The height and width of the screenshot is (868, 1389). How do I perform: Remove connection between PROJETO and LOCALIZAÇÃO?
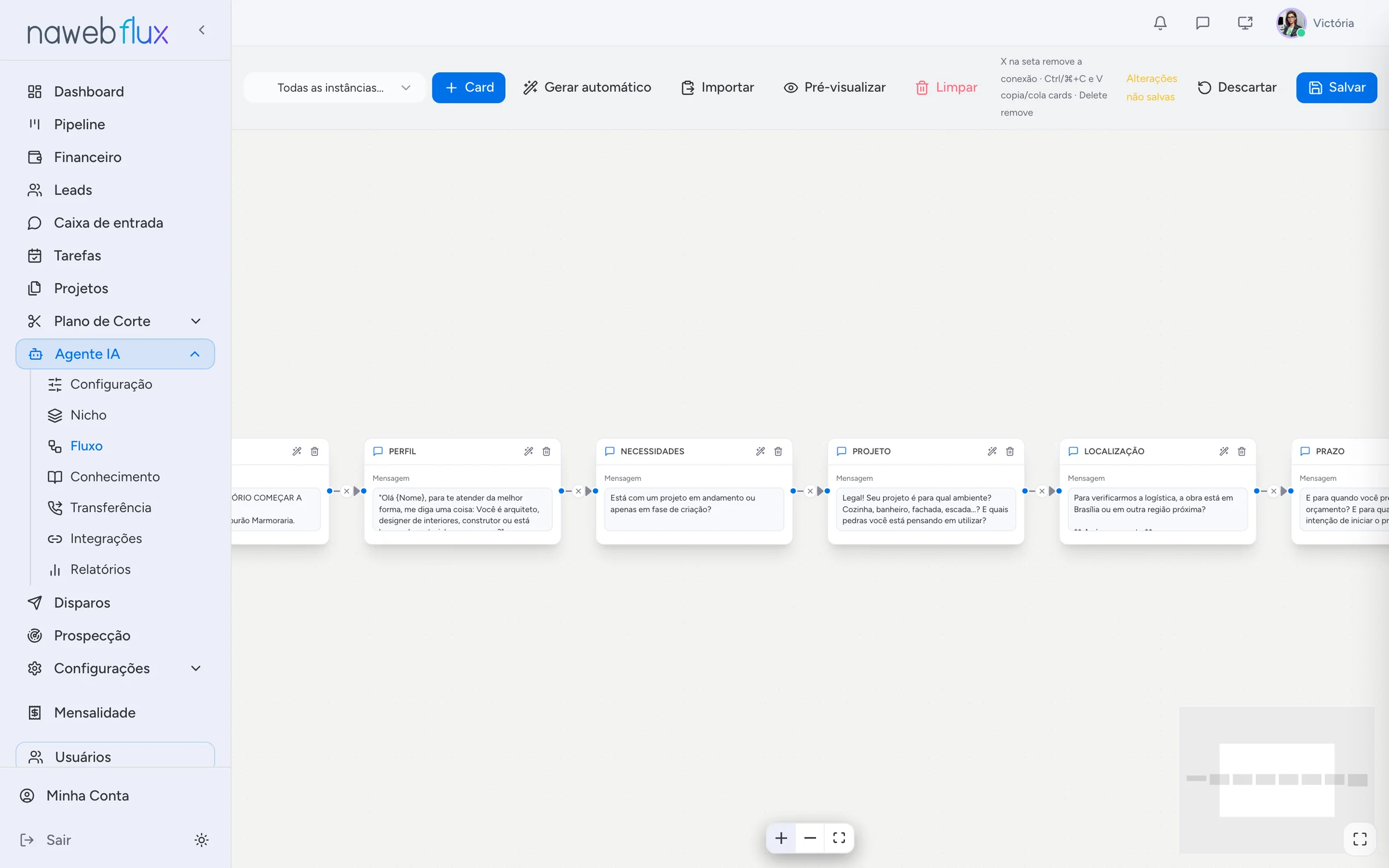1042,491
